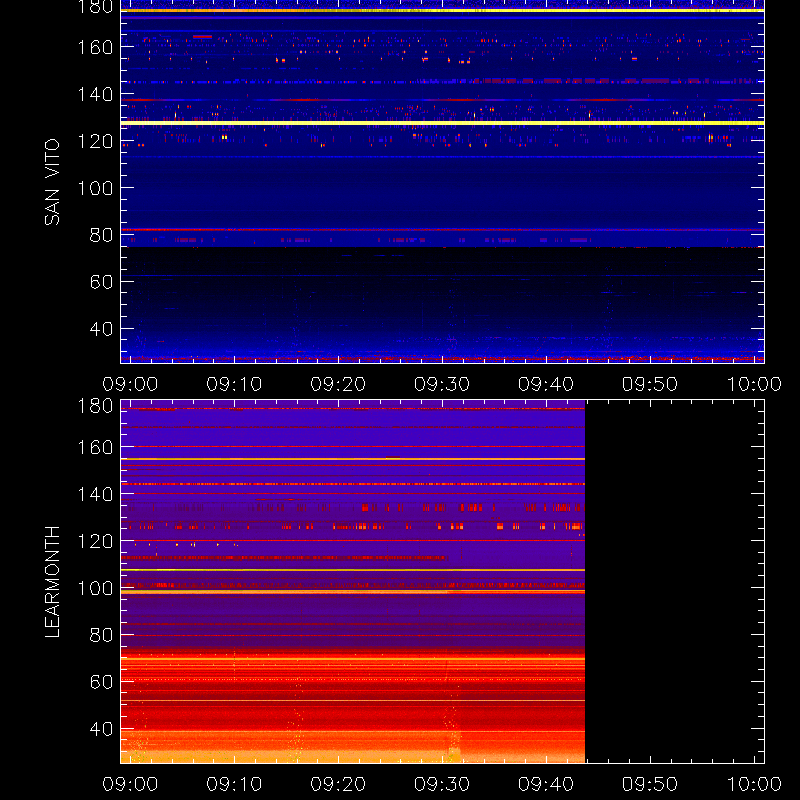Click the LEARMONTH vertical axis label
Image resolution: width=800 pixels, height=800 pixels.
[x=53, y=582]
